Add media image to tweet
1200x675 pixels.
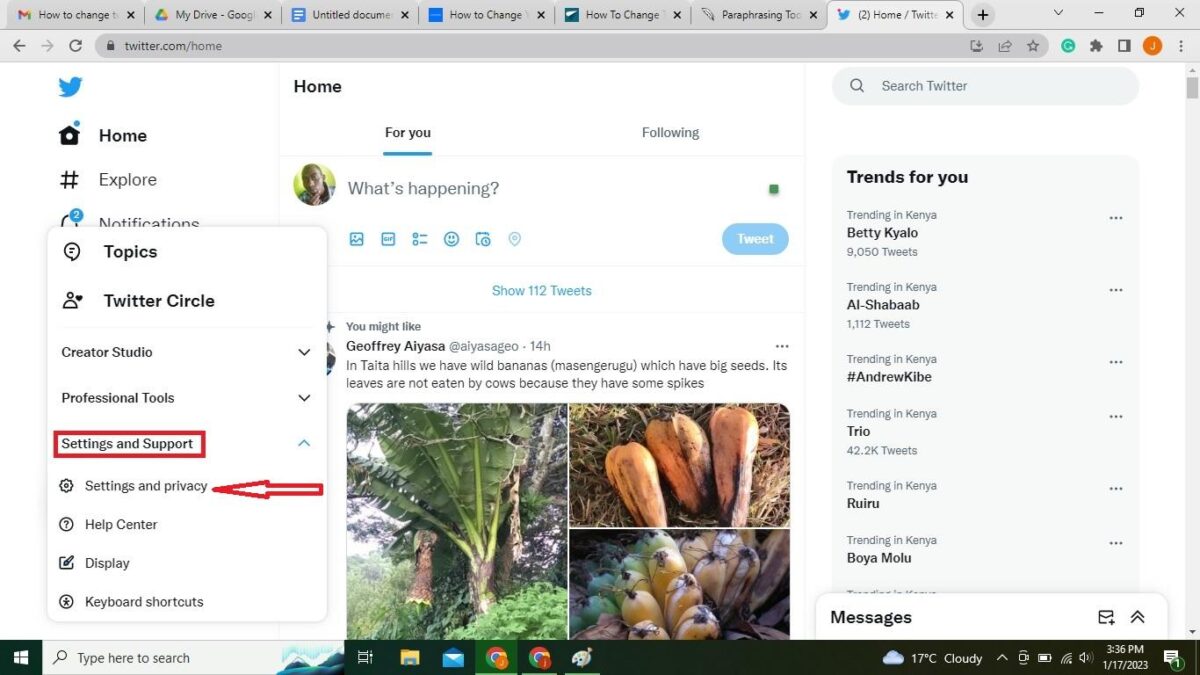[356, 239]
